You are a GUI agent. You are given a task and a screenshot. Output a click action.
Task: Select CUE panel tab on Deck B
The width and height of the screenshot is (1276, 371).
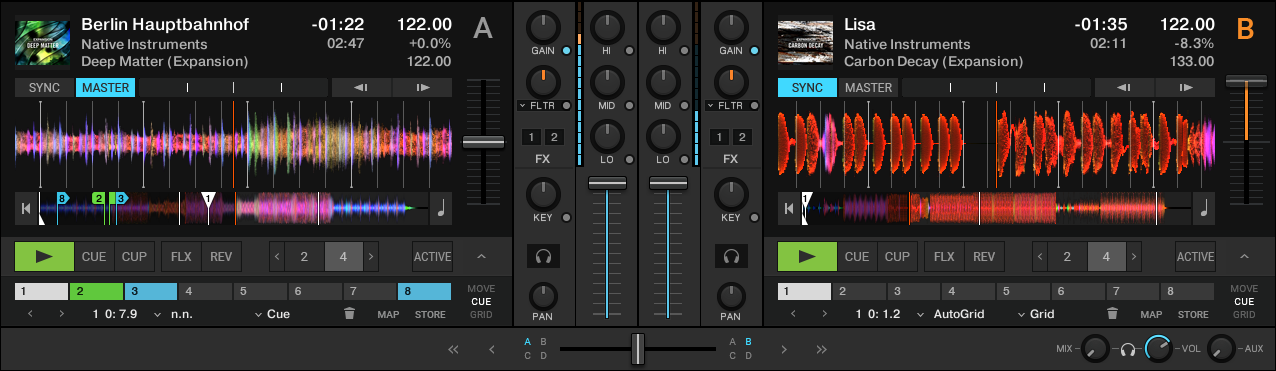tap(1244, 301)
